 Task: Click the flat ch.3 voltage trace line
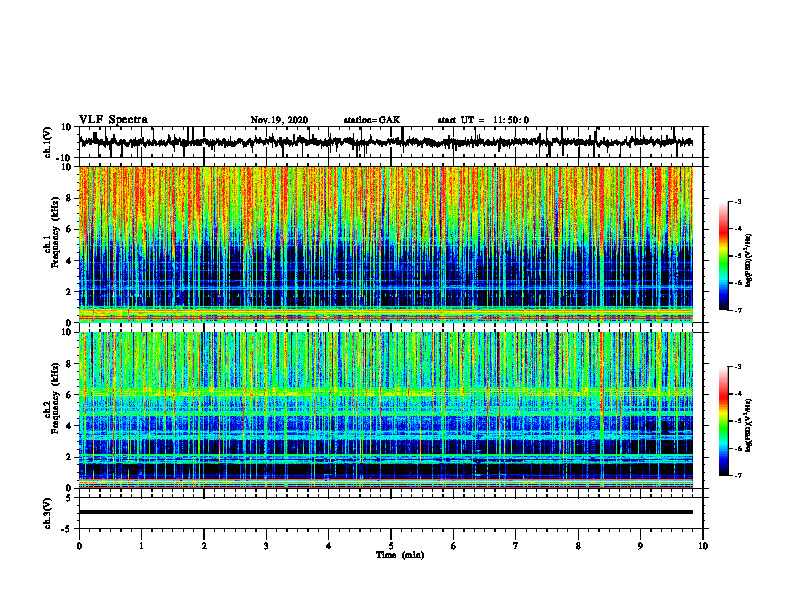386,512
